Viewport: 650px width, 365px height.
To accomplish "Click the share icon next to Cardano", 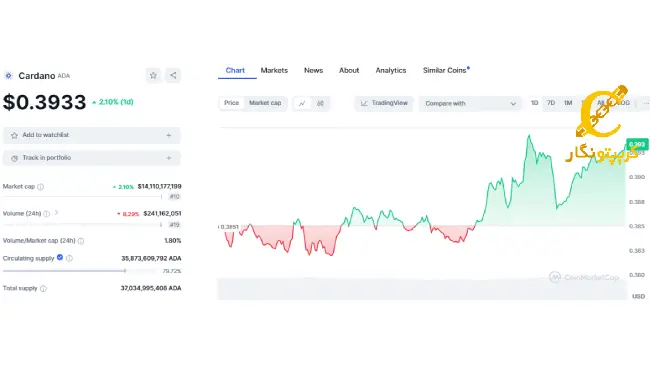I will (x=173, y=75).
